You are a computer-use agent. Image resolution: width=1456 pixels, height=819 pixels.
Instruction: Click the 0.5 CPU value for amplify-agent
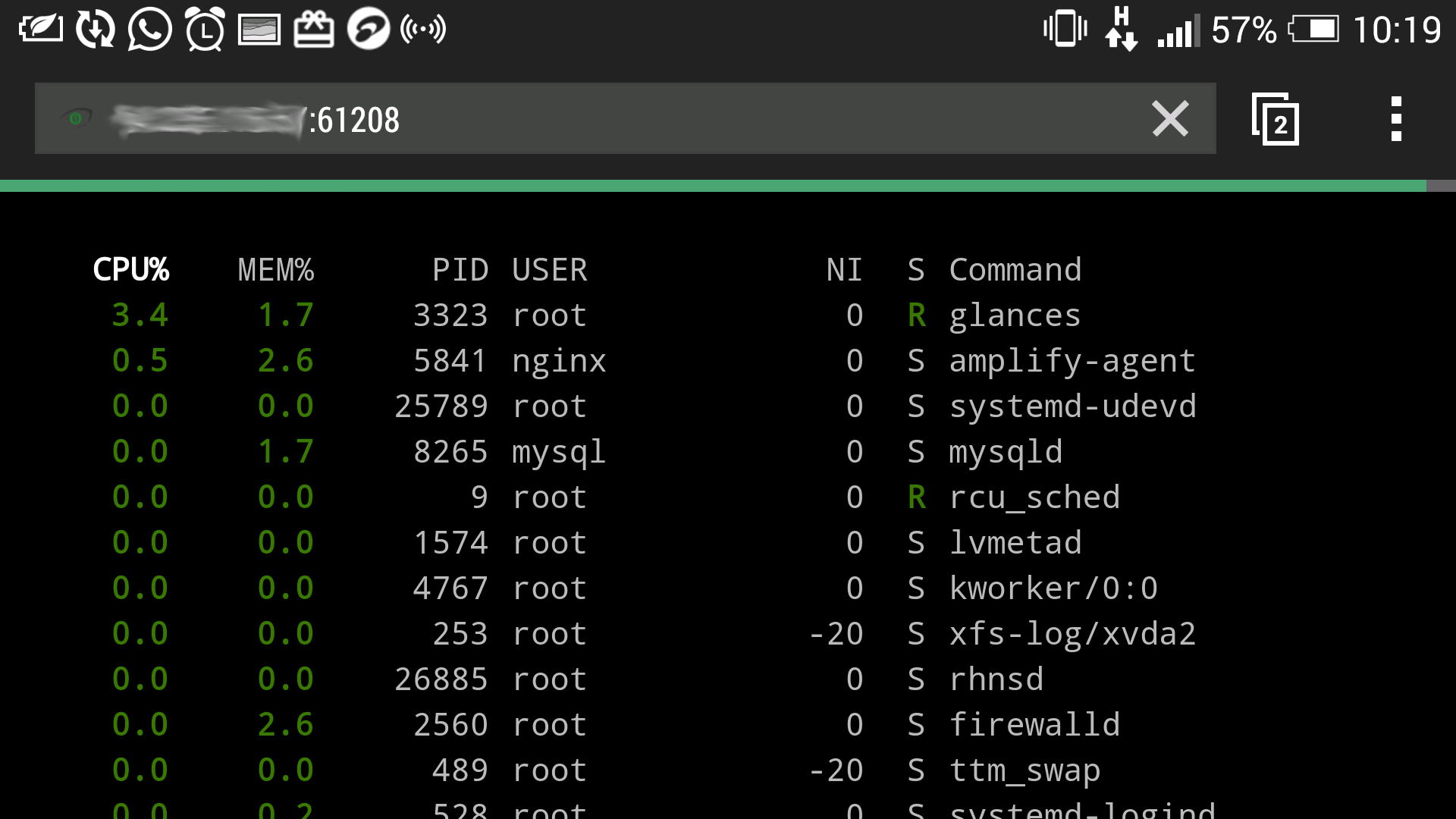point(140,361)
